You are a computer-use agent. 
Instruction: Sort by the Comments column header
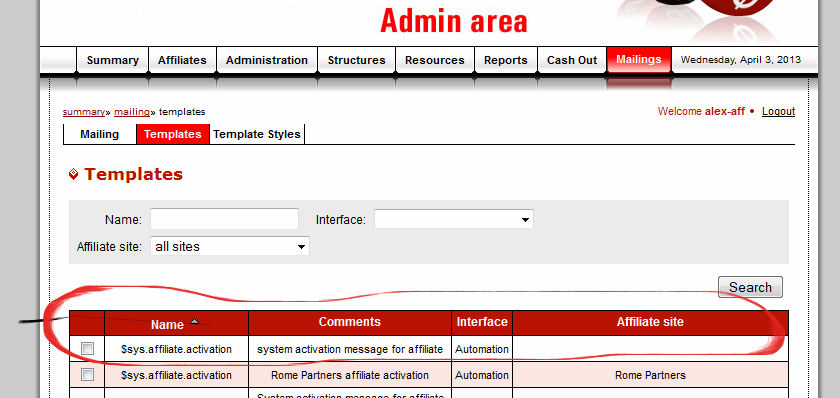350,322
